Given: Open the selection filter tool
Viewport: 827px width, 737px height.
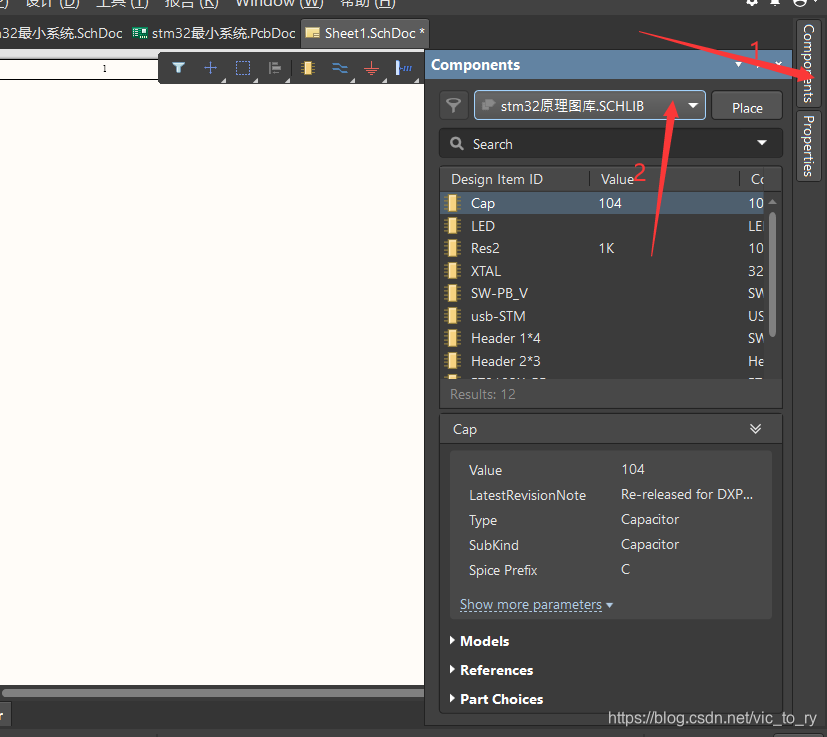Looking at the screenshot, I should [178, 68].
